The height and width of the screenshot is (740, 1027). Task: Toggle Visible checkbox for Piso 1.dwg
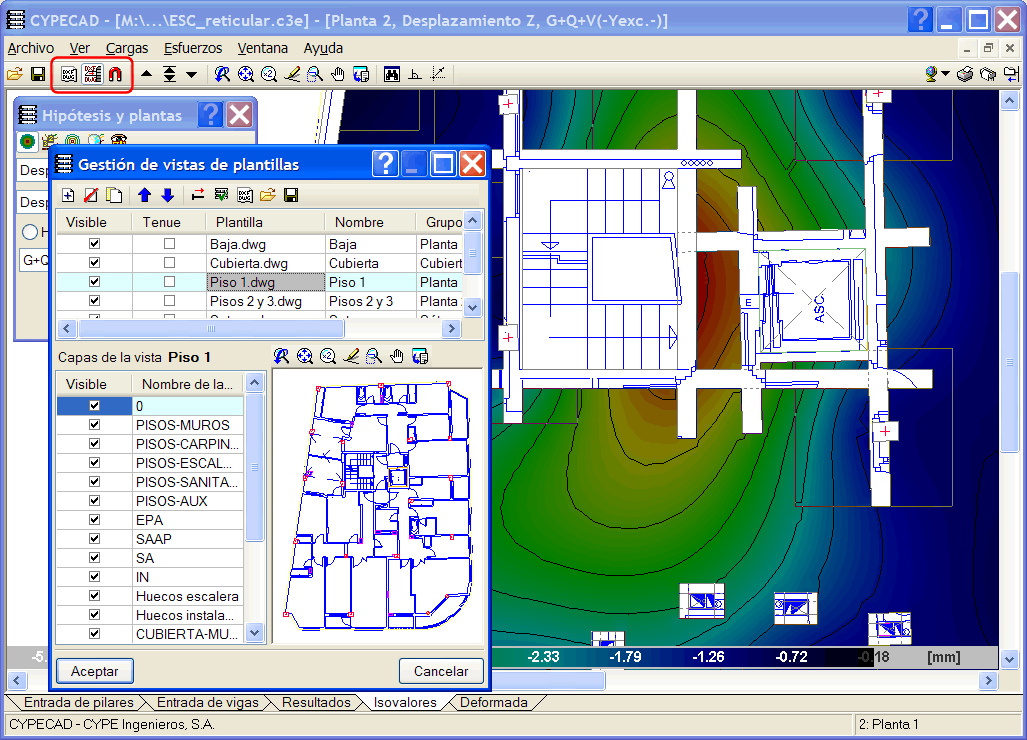(x=94, y=282)
